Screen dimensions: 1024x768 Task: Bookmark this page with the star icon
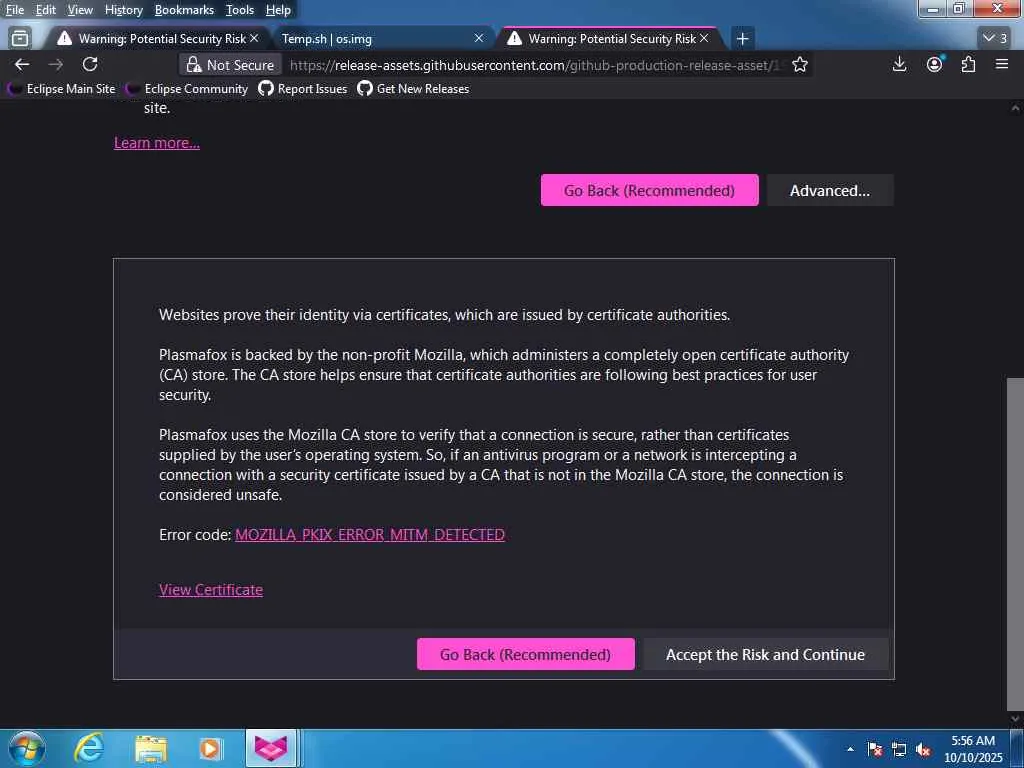(x=800, y=65)
